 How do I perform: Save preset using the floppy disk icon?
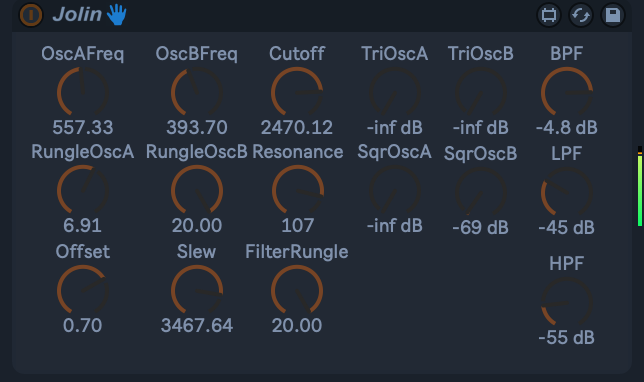pyautogui.click(x=613, y=16)
